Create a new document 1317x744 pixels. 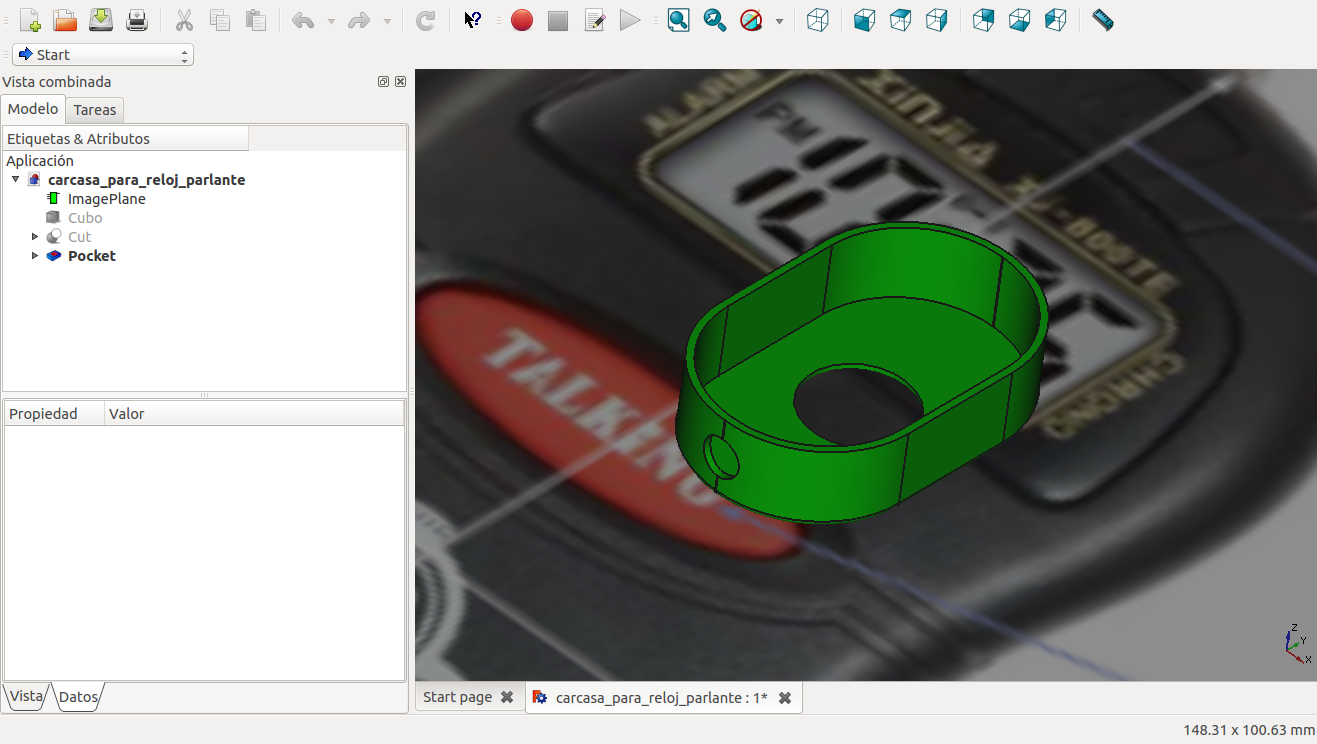pyautogui.click(x=30, y=20)
